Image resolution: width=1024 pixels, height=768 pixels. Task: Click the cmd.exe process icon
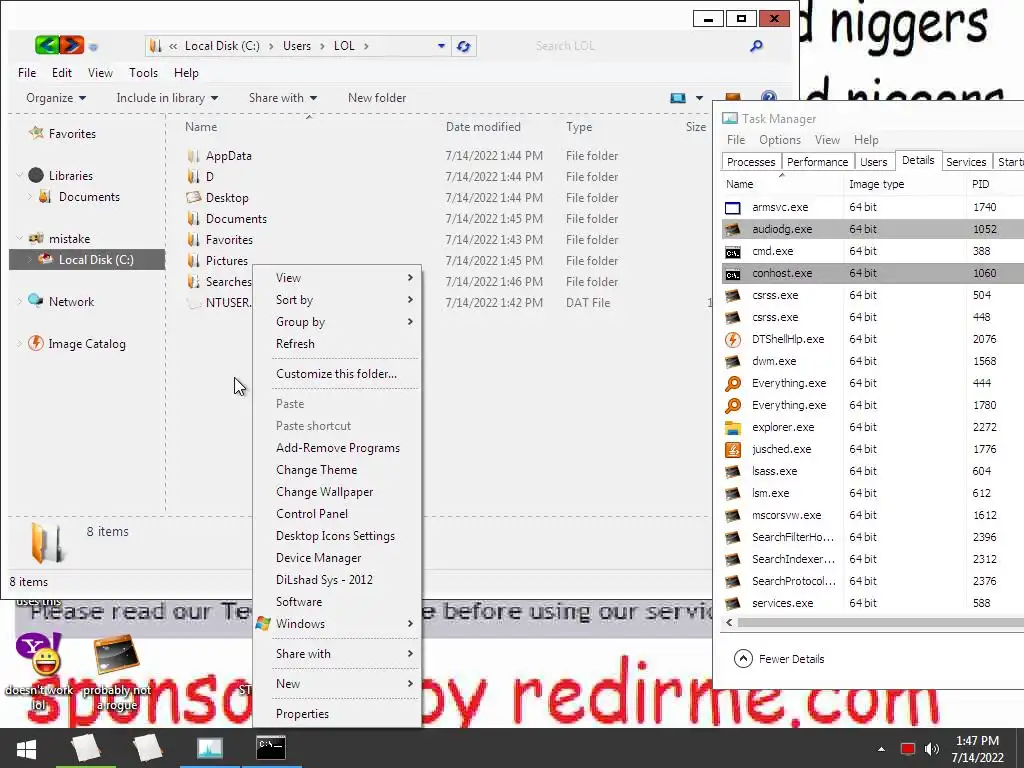point(733,251)
